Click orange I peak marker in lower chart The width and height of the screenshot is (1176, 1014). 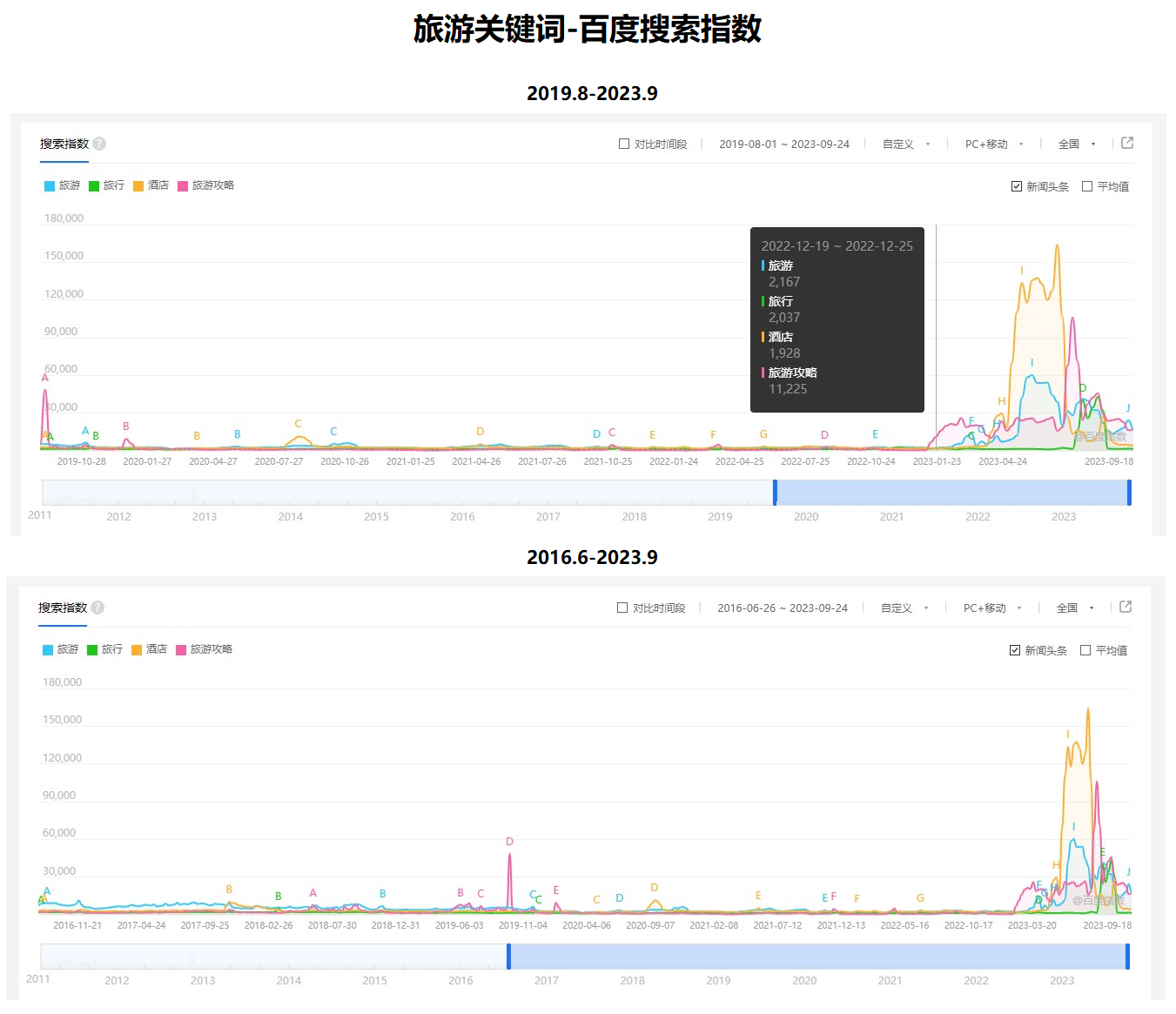[x=1068, y=735]
